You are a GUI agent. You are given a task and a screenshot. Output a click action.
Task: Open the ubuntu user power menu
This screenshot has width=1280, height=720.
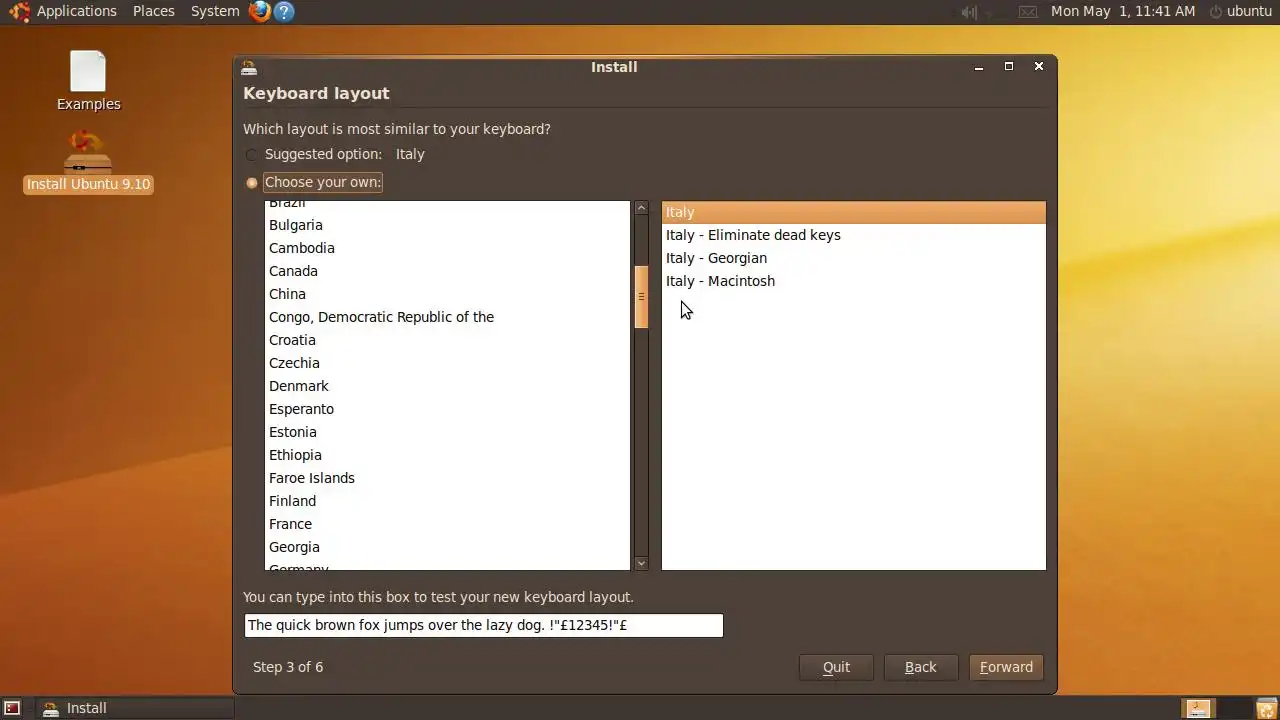[1240, 12]
